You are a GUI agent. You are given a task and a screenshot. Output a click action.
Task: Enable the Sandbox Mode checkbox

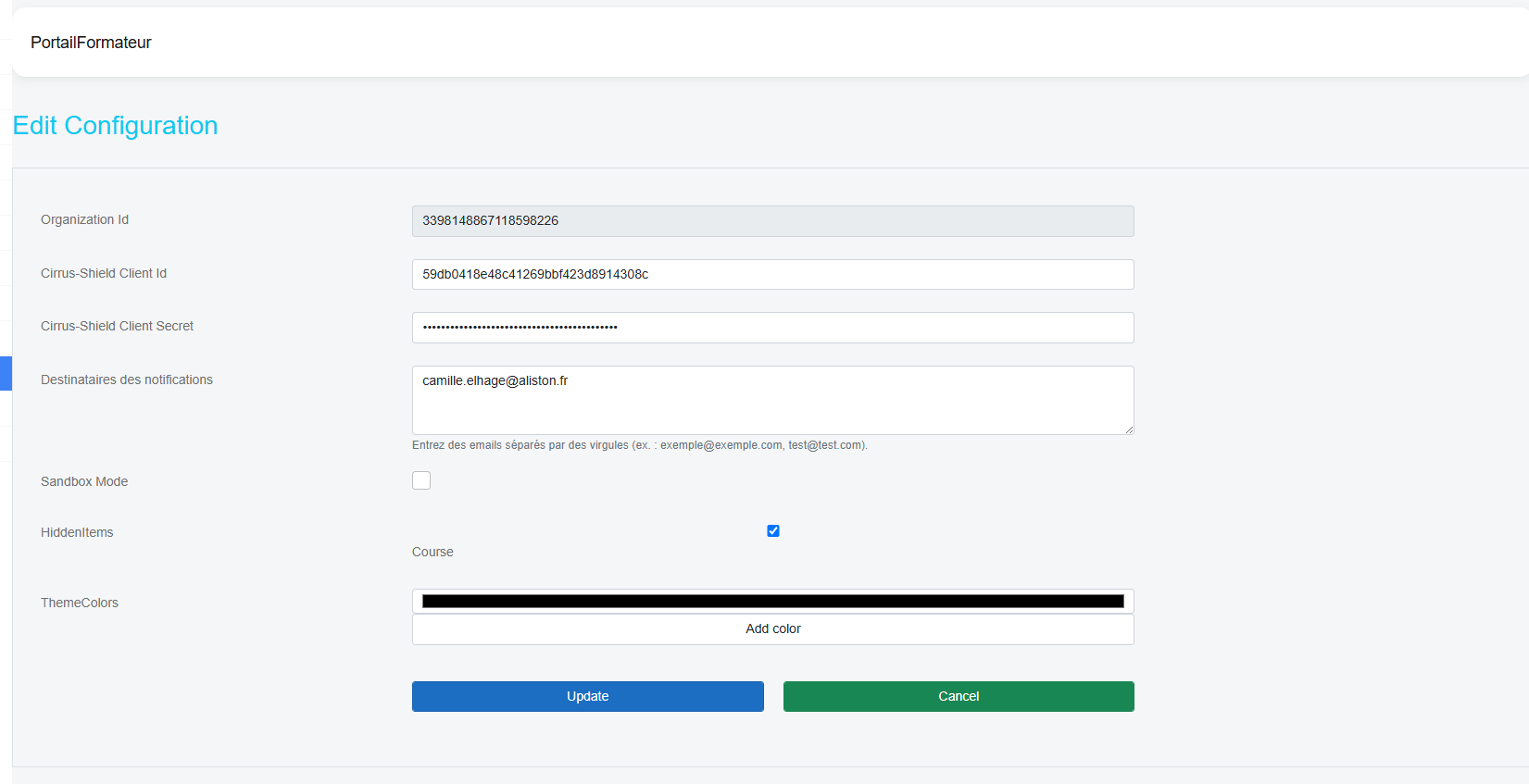pos(421,480)
